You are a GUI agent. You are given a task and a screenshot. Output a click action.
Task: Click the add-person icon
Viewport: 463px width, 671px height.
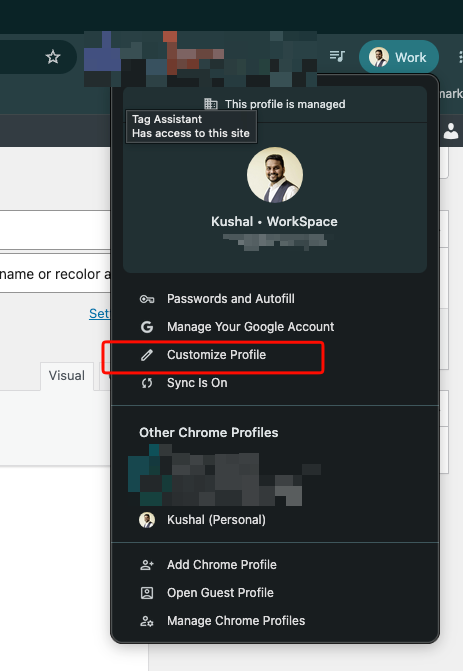tap(147, 565)
